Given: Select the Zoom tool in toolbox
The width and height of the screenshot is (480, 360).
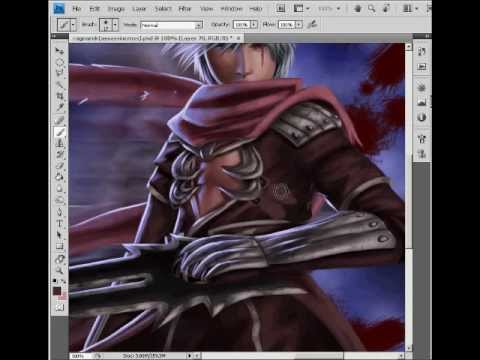Looking at the screenshot, I should (x=59, y=270).
